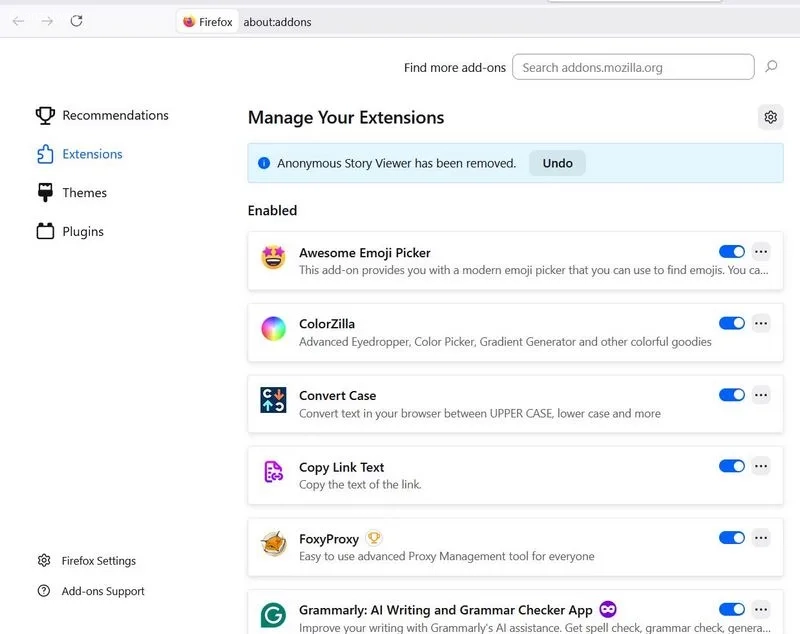The width and height of the screenshot is (800, 634).
Task: Click ColorZilla's 'Advanced Eyedropper' description
Action: (x=505, y=342)
